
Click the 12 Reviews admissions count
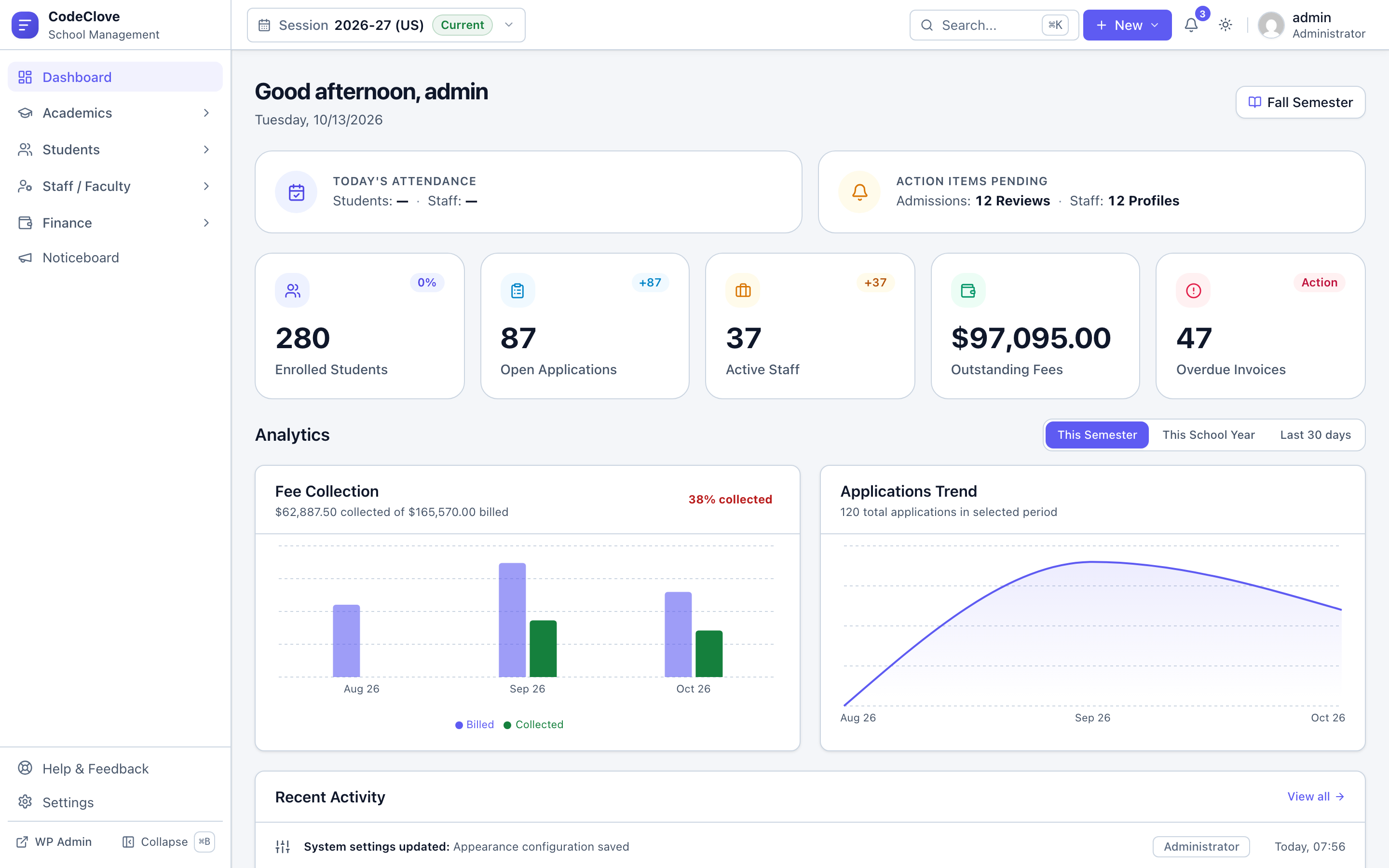[1012, 201]
